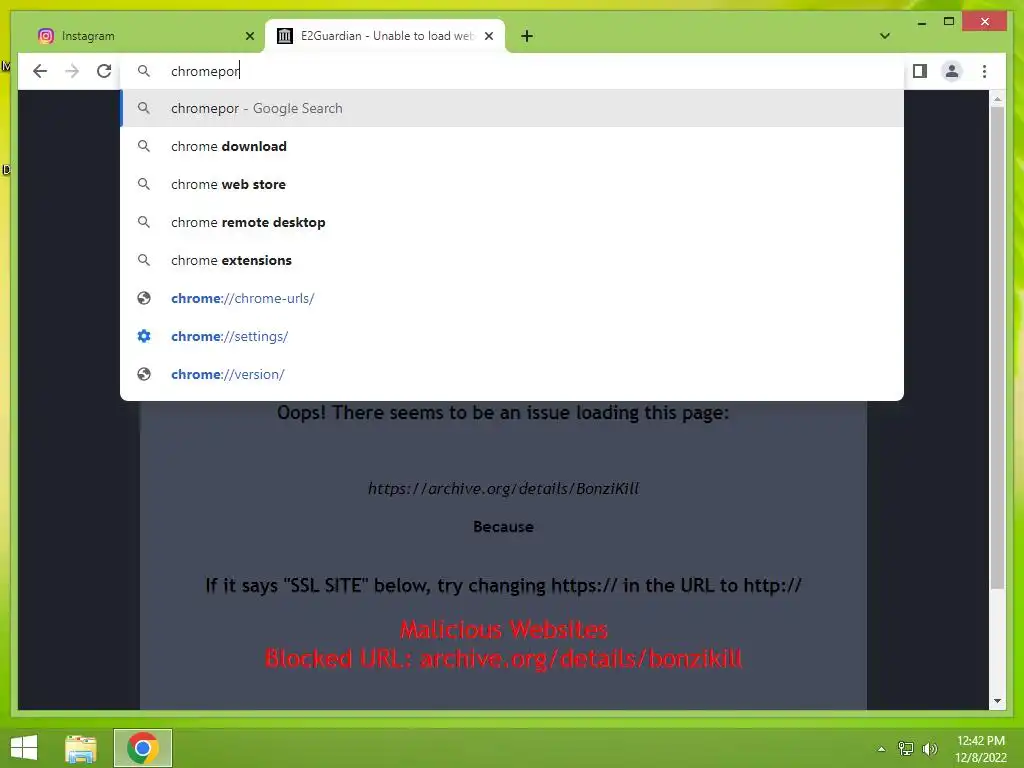Pick the 'chrome web store' suggestion
The height and width of the screenshot is (768, 1024).
point(512,184)
